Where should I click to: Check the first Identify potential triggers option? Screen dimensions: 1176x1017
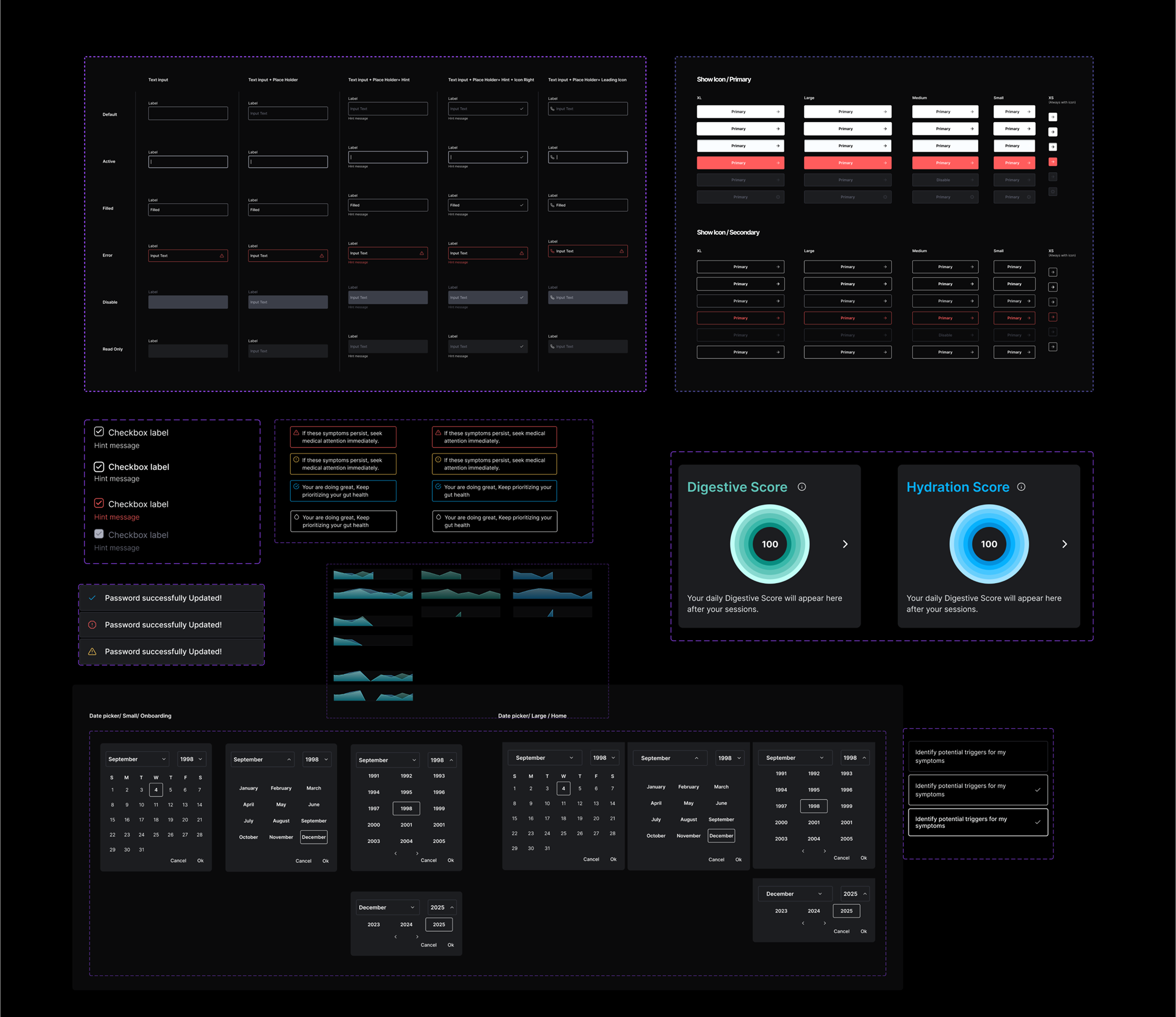point(978,756)
